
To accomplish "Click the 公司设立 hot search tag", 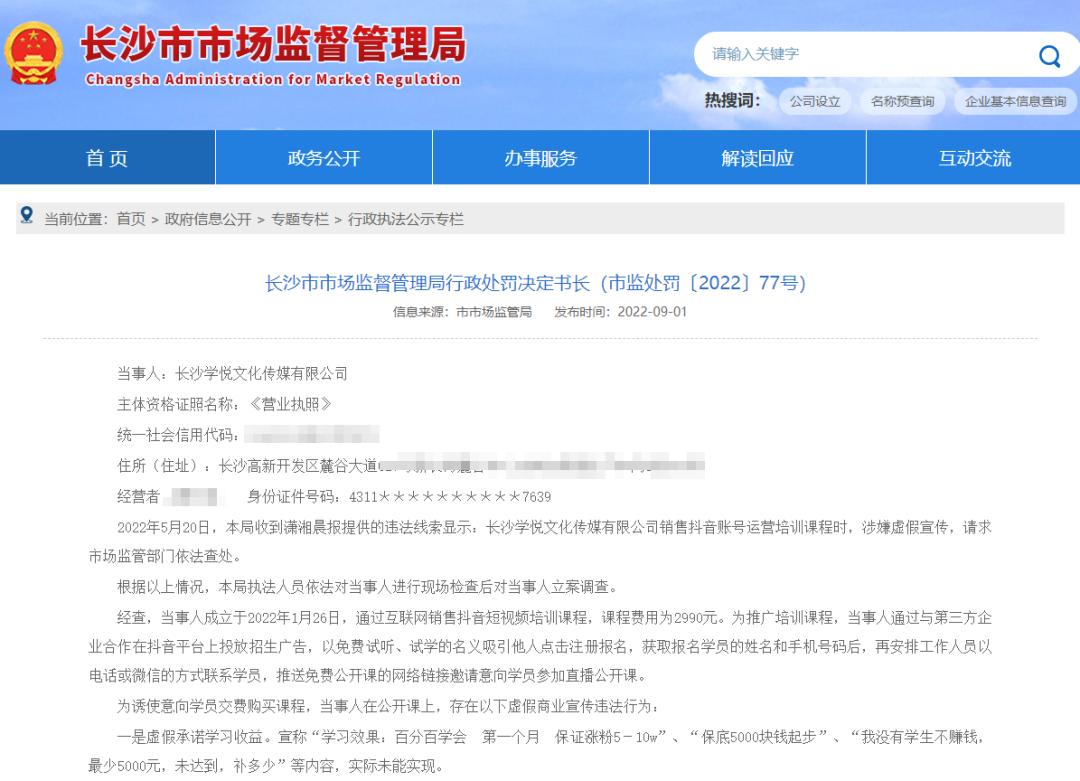I will coord(815,101).
